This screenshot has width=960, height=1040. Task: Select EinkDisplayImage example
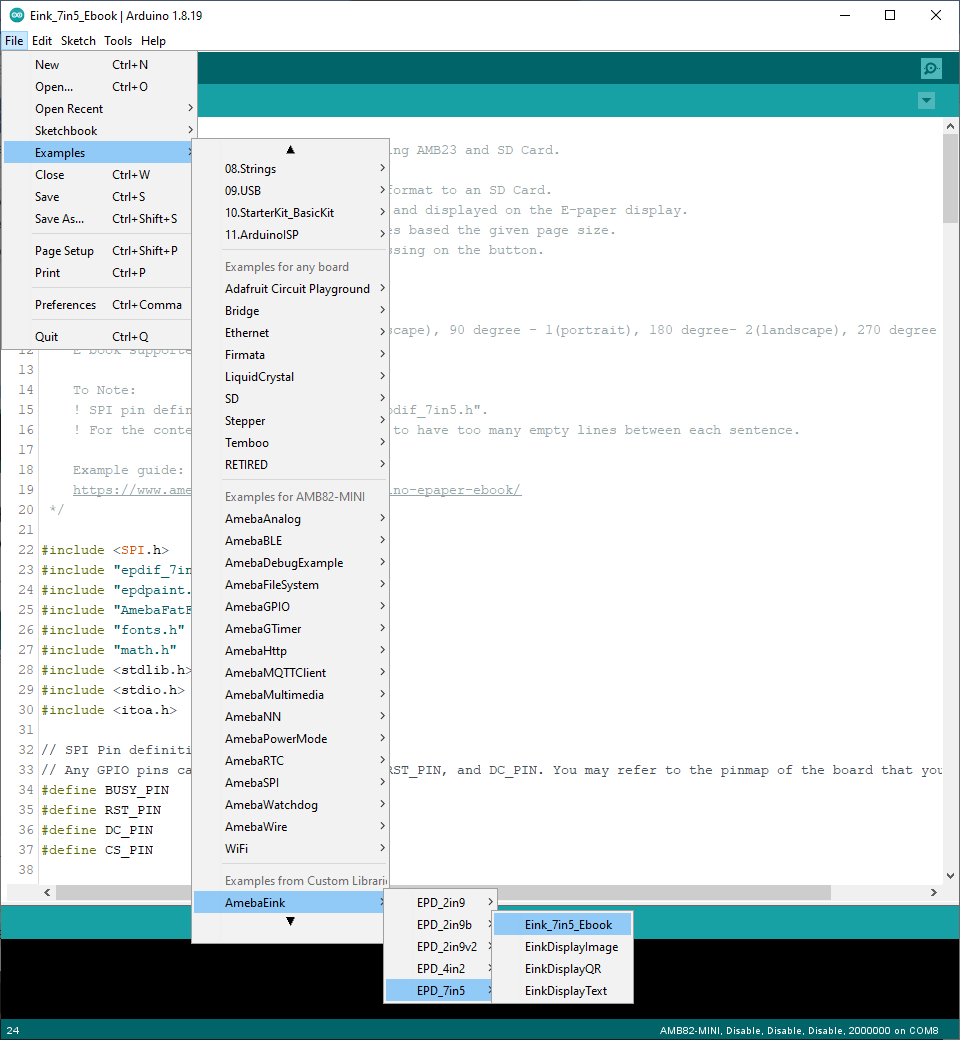click(571, 947)
